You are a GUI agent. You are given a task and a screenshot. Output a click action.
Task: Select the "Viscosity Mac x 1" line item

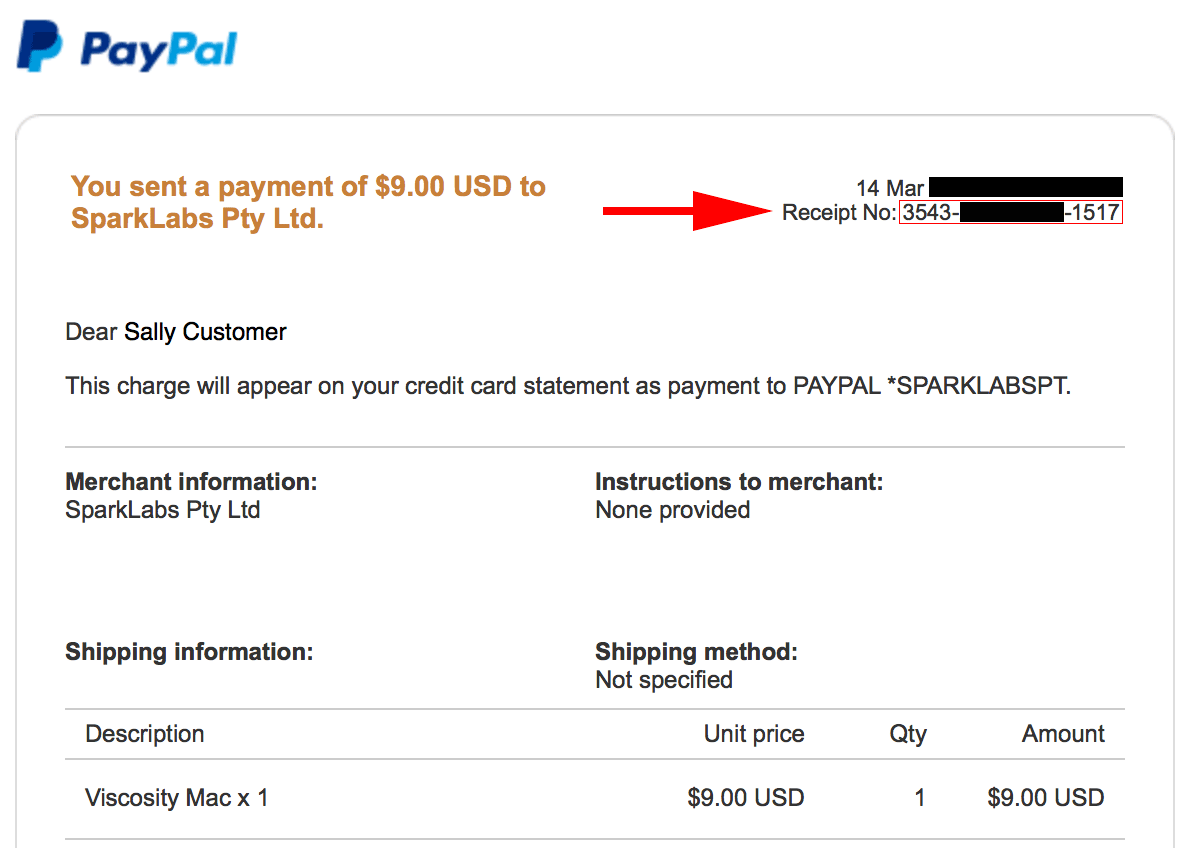[177, 798]
